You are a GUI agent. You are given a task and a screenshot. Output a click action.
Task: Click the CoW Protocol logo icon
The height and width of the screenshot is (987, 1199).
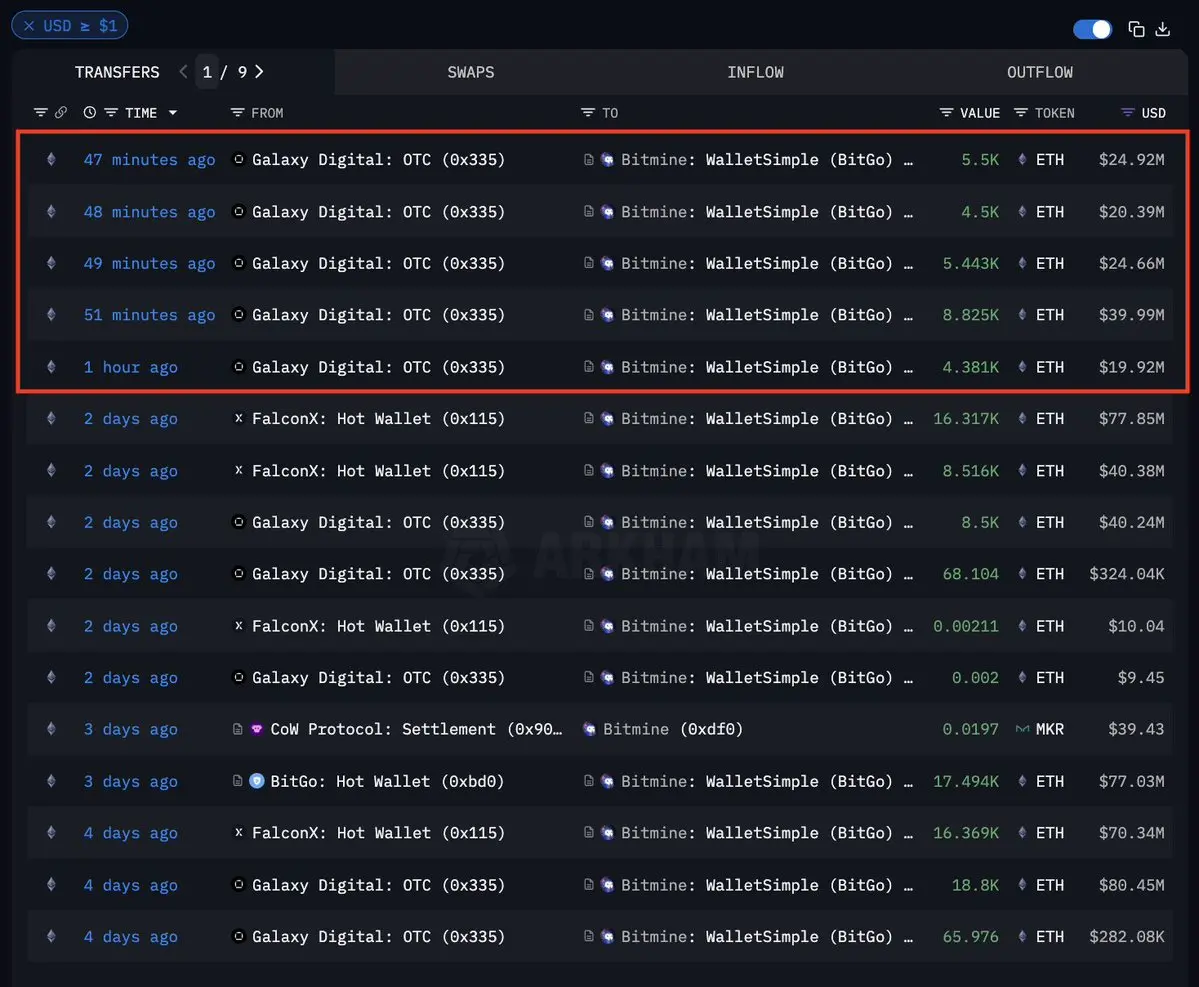pyautogui.click(x=257, y=729)
